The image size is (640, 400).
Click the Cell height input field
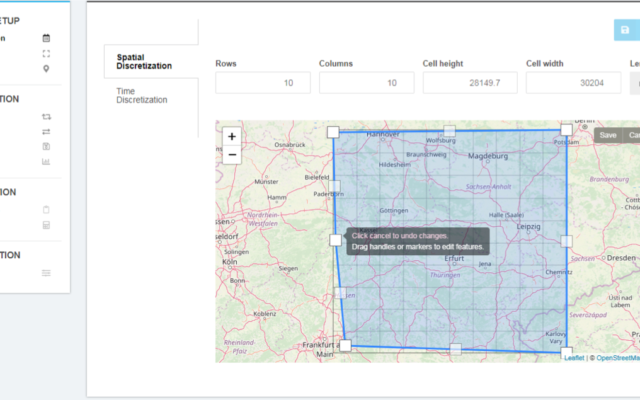(470, 83)
